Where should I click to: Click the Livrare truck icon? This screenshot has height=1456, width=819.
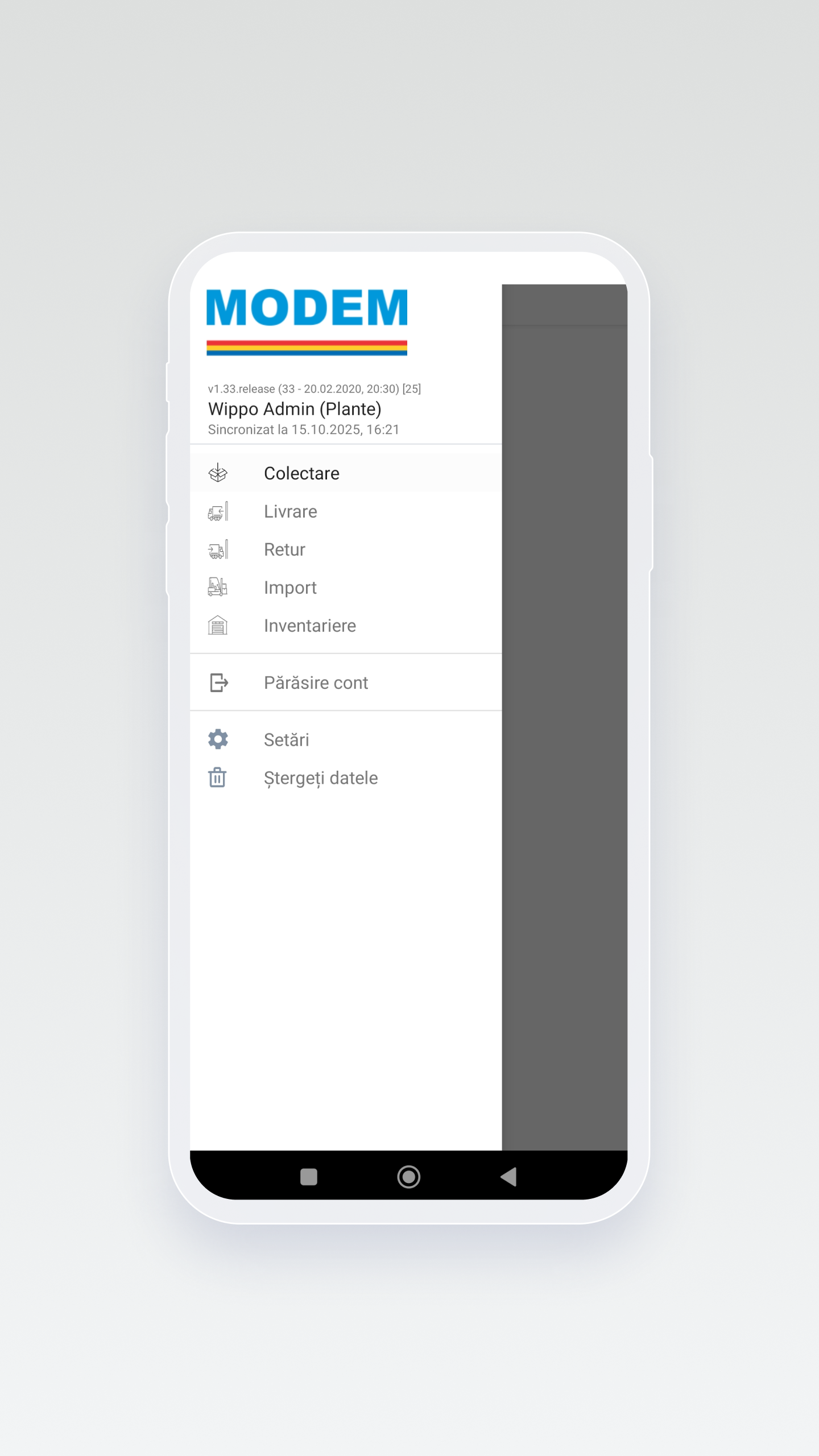(x=218, y=511)
